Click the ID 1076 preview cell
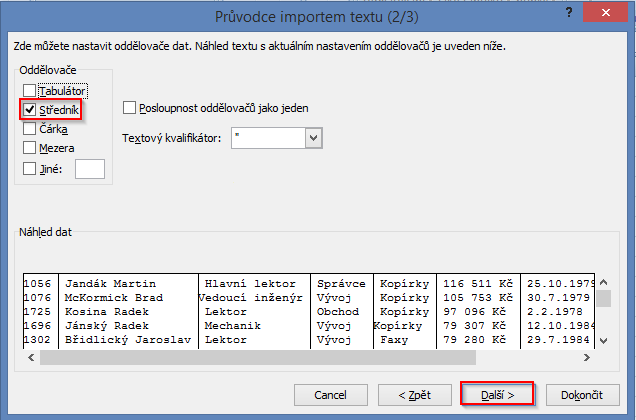Image resolution: width=636 pixels, height=420 pixels. 37,298
